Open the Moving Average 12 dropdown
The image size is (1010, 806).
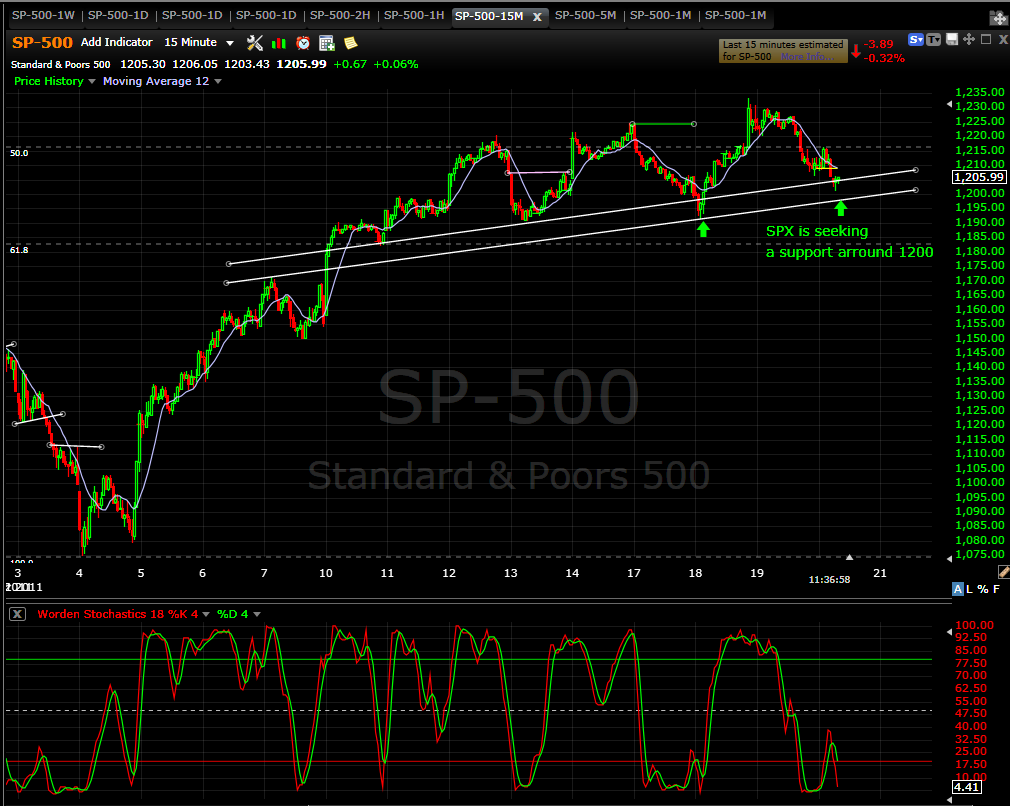[x=218, y=82]
